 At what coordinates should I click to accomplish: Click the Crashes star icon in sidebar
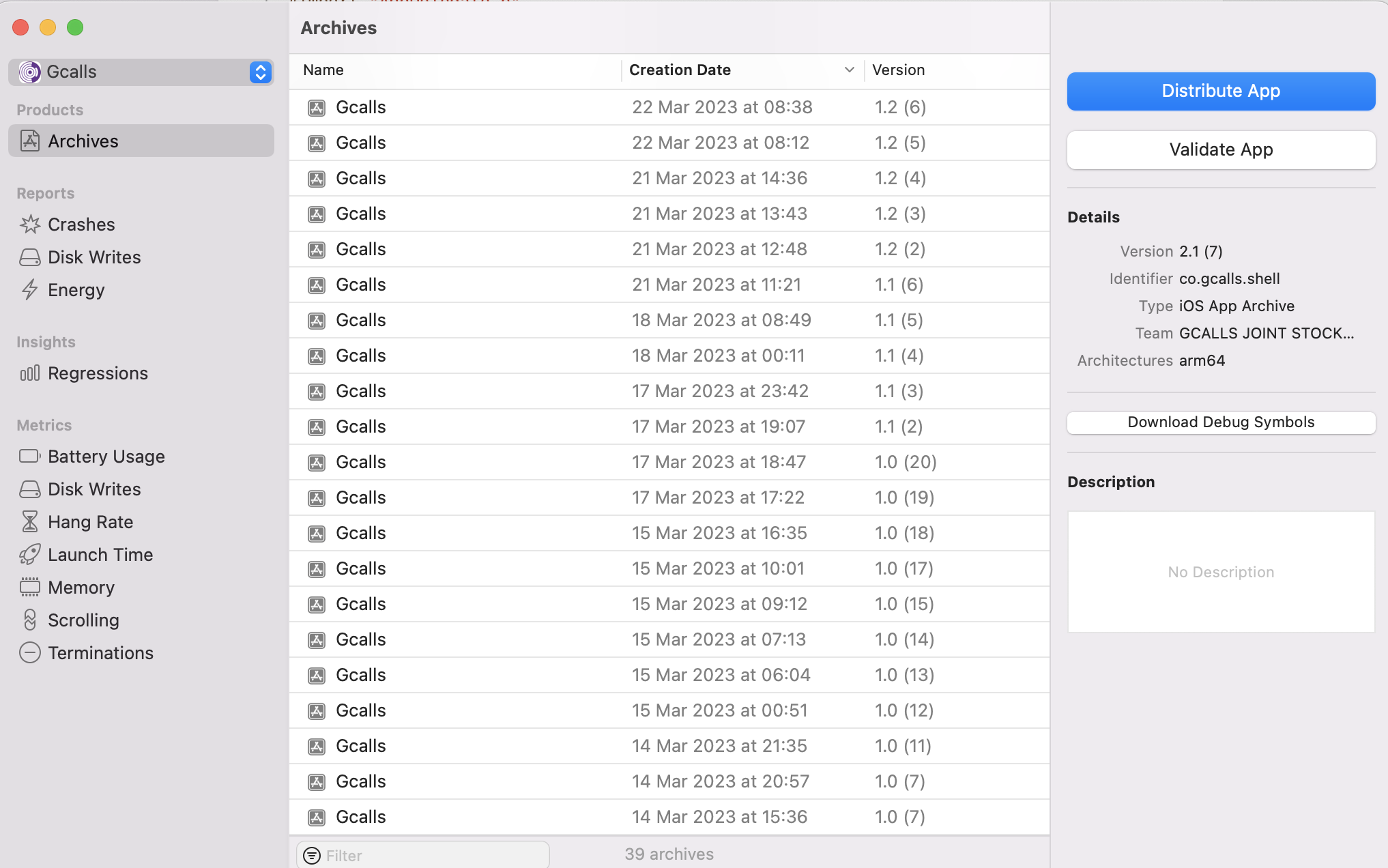click(x=30, y=225)
